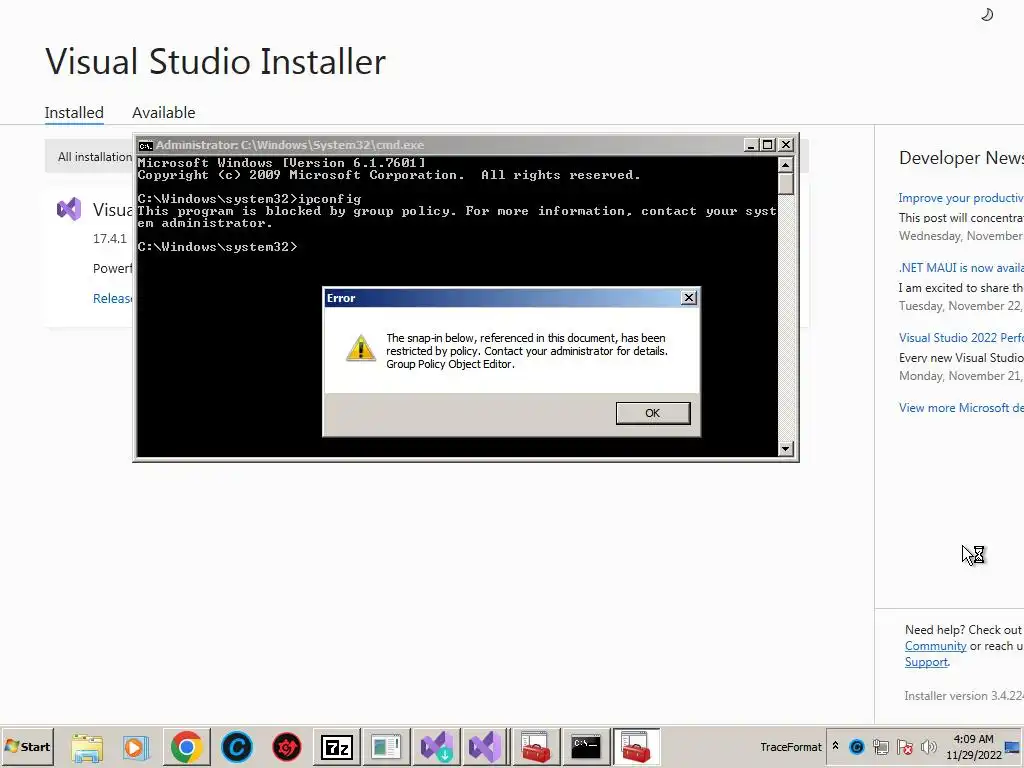Click the version number 17.4.1
Image resolution: width=1024 pixels, height=768 pixels.
(x=110, y=238)
